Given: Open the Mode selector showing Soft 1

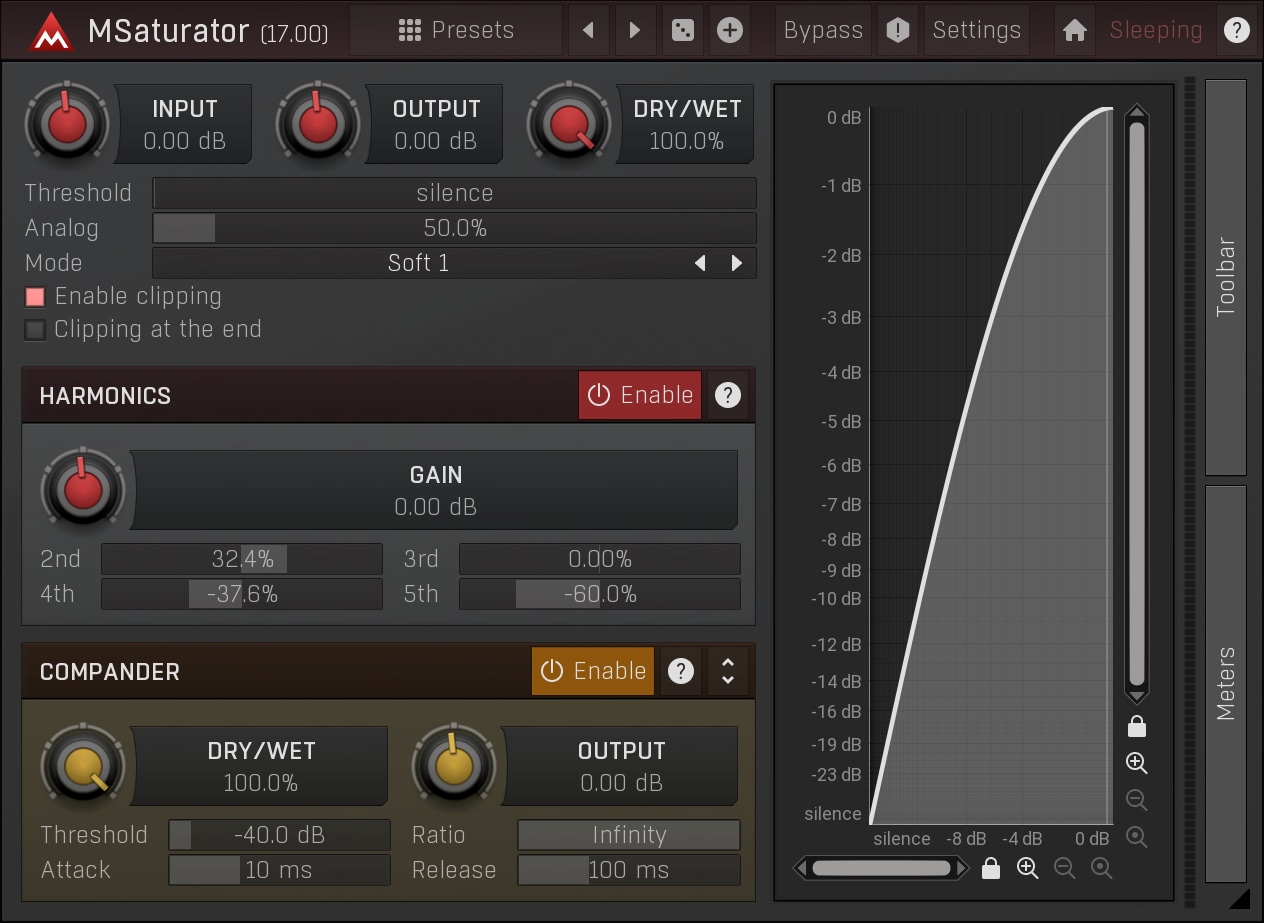Looking at the screenshot, I should (418, 263).
